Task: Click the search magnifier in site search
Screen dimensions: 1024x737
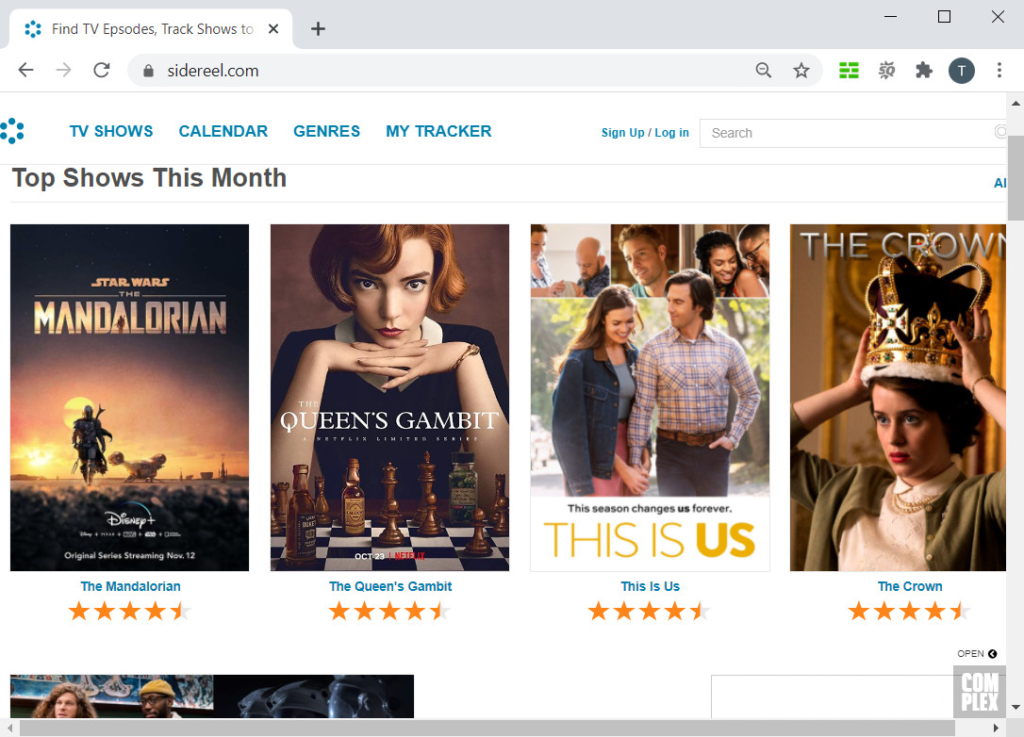Action: click(x=1000, y=132)
